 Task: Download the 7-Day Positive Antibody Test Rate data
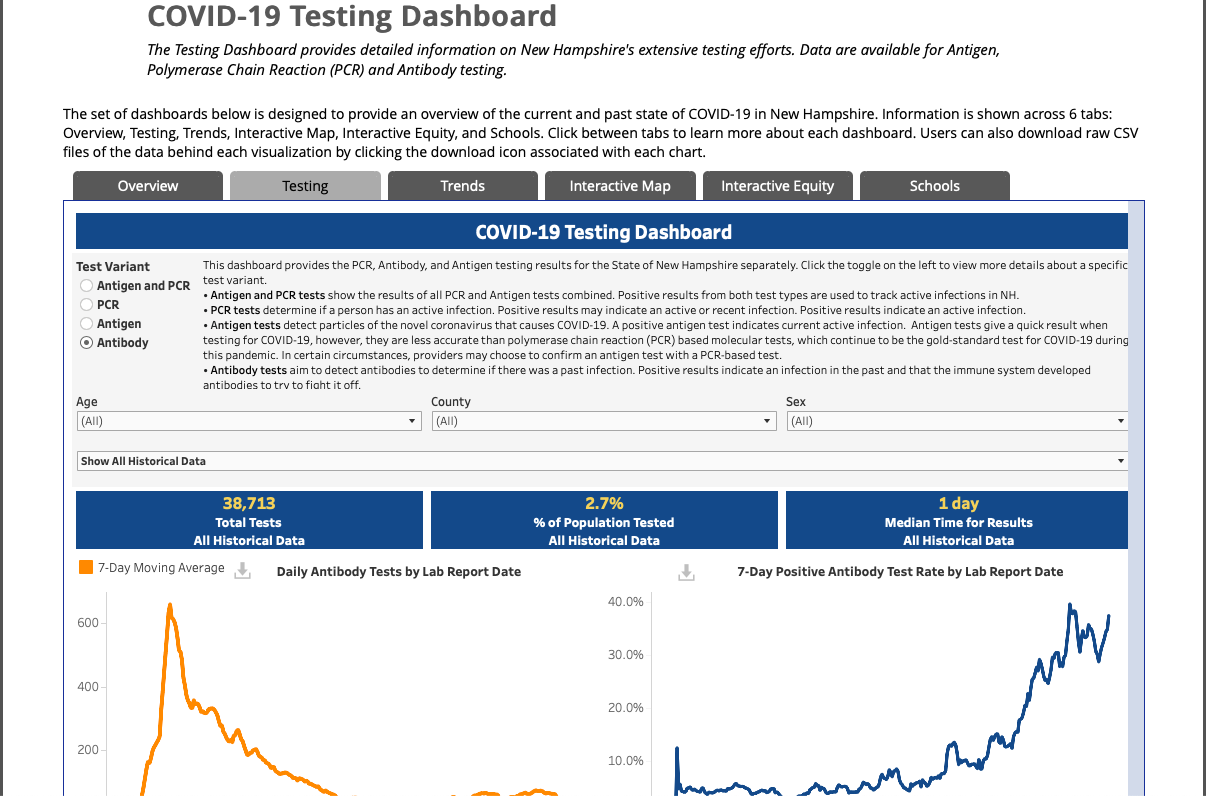click(686, 572)
